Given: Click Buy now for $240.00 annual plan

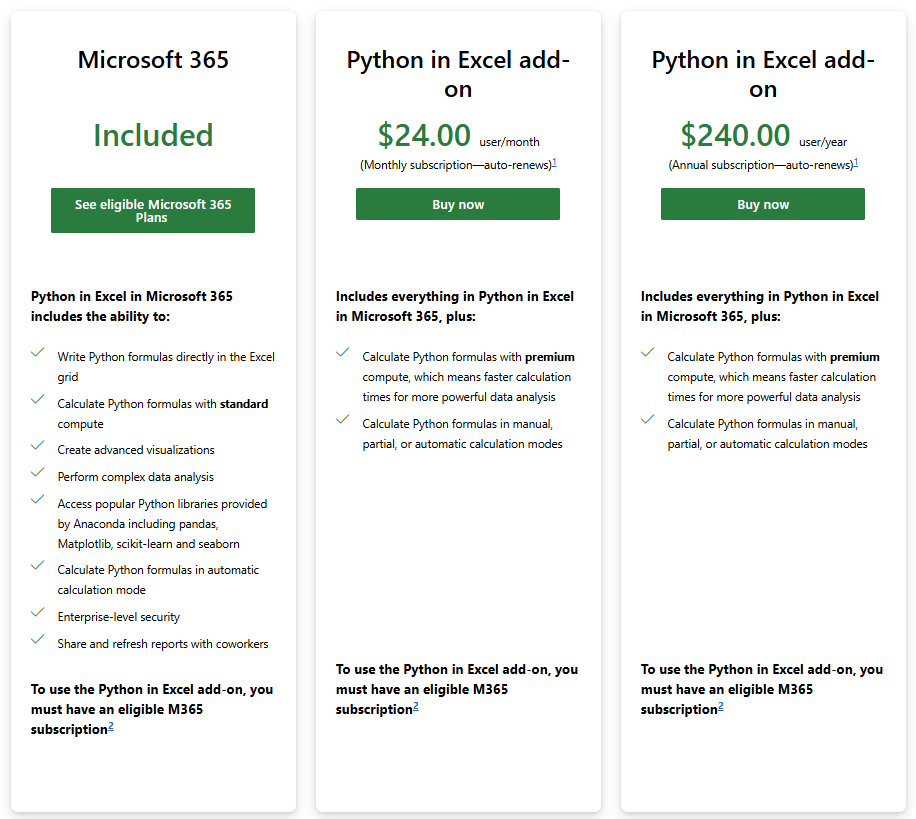Looking at the screenshot, I should pyautogui.click(x=762, y=204).
